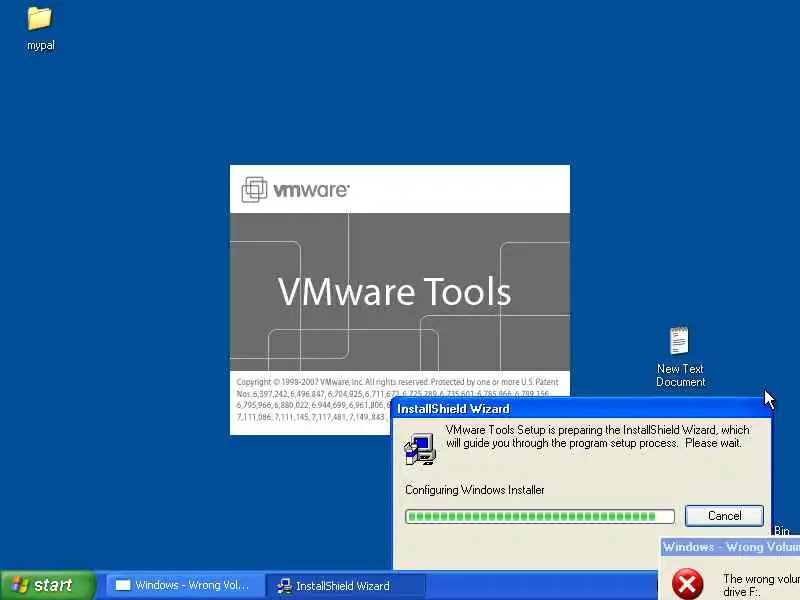Click the InstallShield Wizard title bar
This screenshot has height=600, width=800.
(x=582, y=409)
